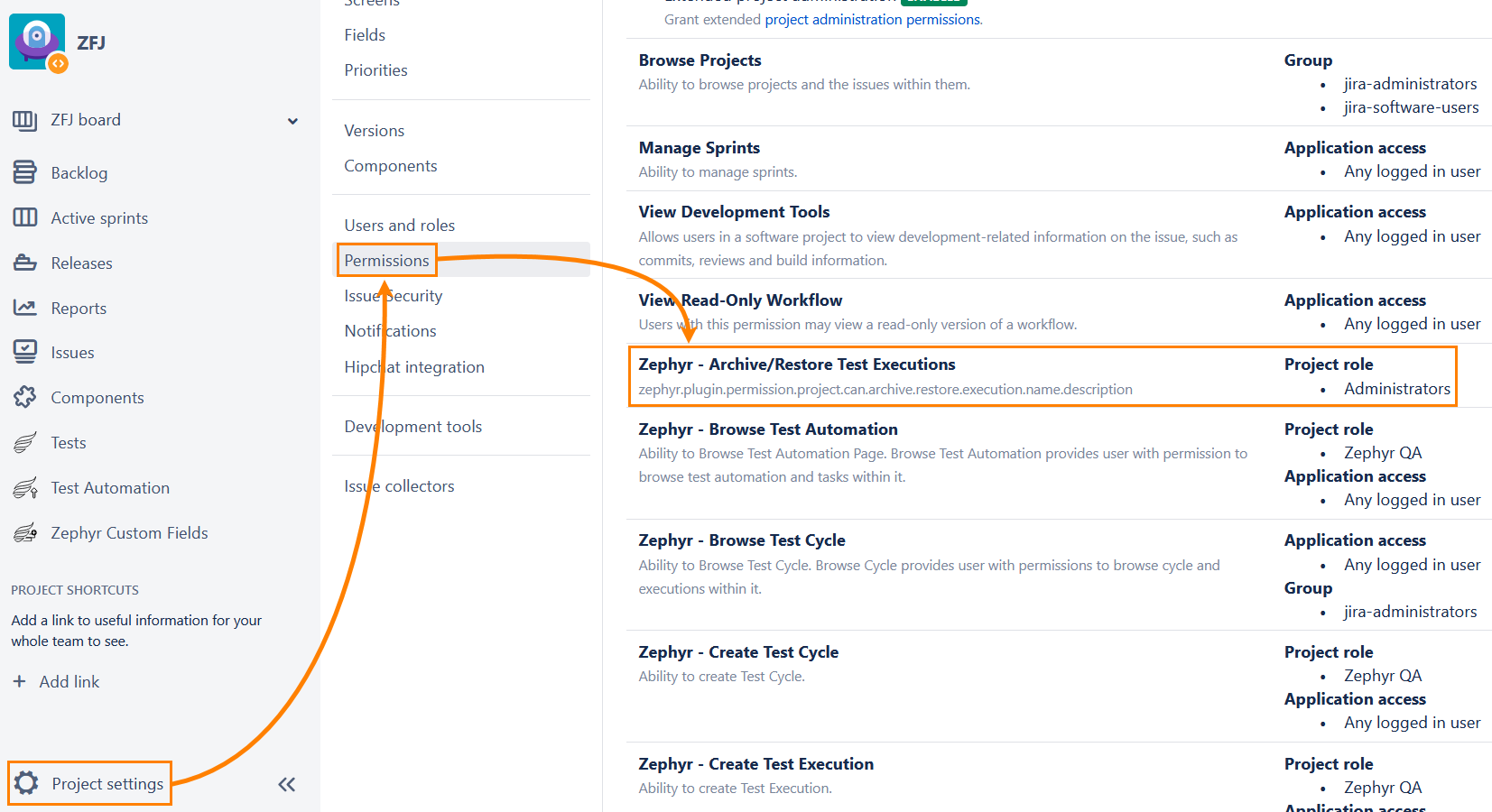Open the ZFJ board via its icon
Viewport: 1492px width, 812px height.
26,119
